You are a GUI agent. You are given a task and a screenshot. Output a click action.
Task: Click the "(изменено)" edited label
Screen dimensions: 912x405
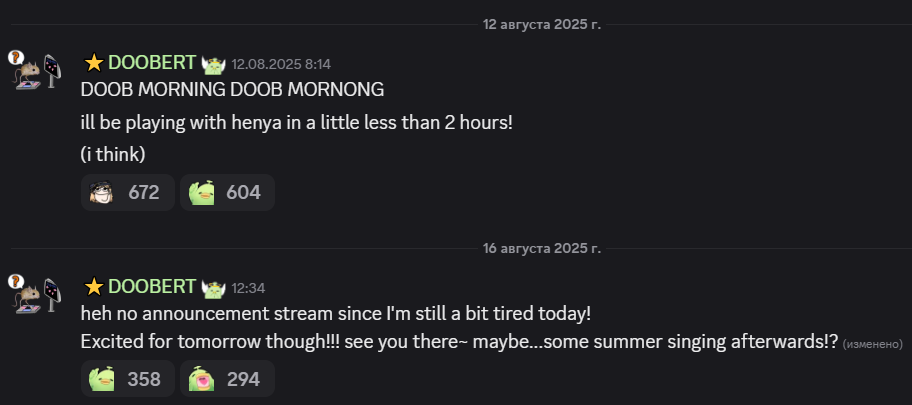[x=873, y=343]
